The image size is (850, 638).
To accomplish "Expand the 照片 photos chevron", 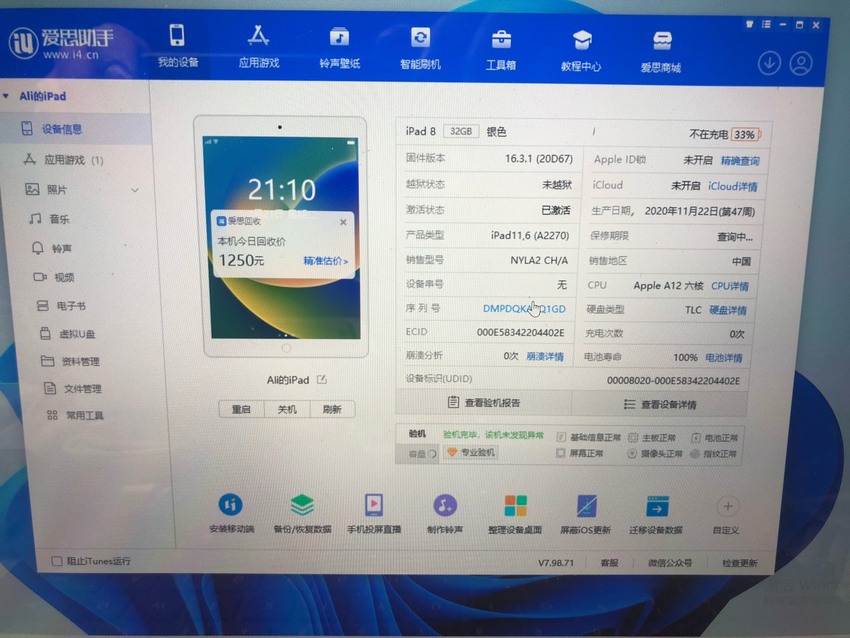I will tap(134, 190).
